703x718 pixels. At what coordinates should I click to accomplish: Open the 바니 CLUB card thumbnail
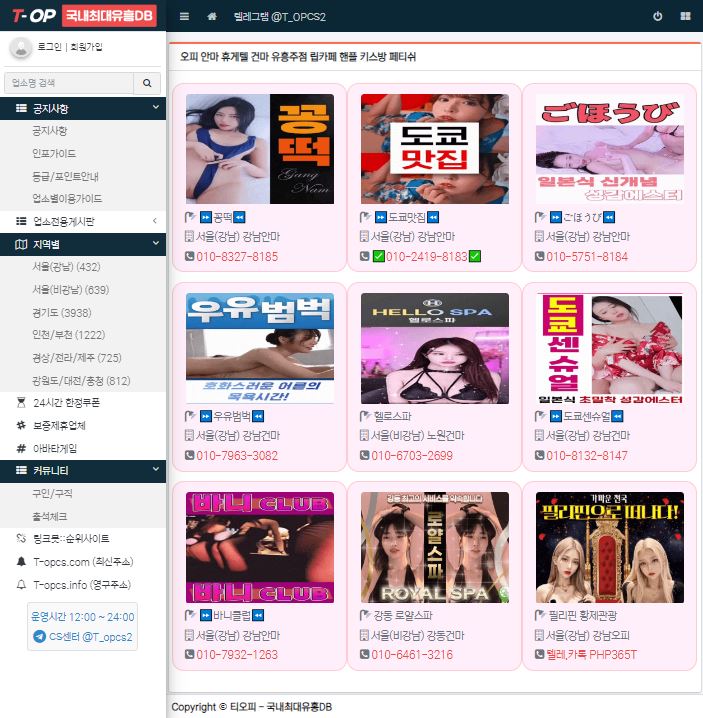(x=260, y=548)
